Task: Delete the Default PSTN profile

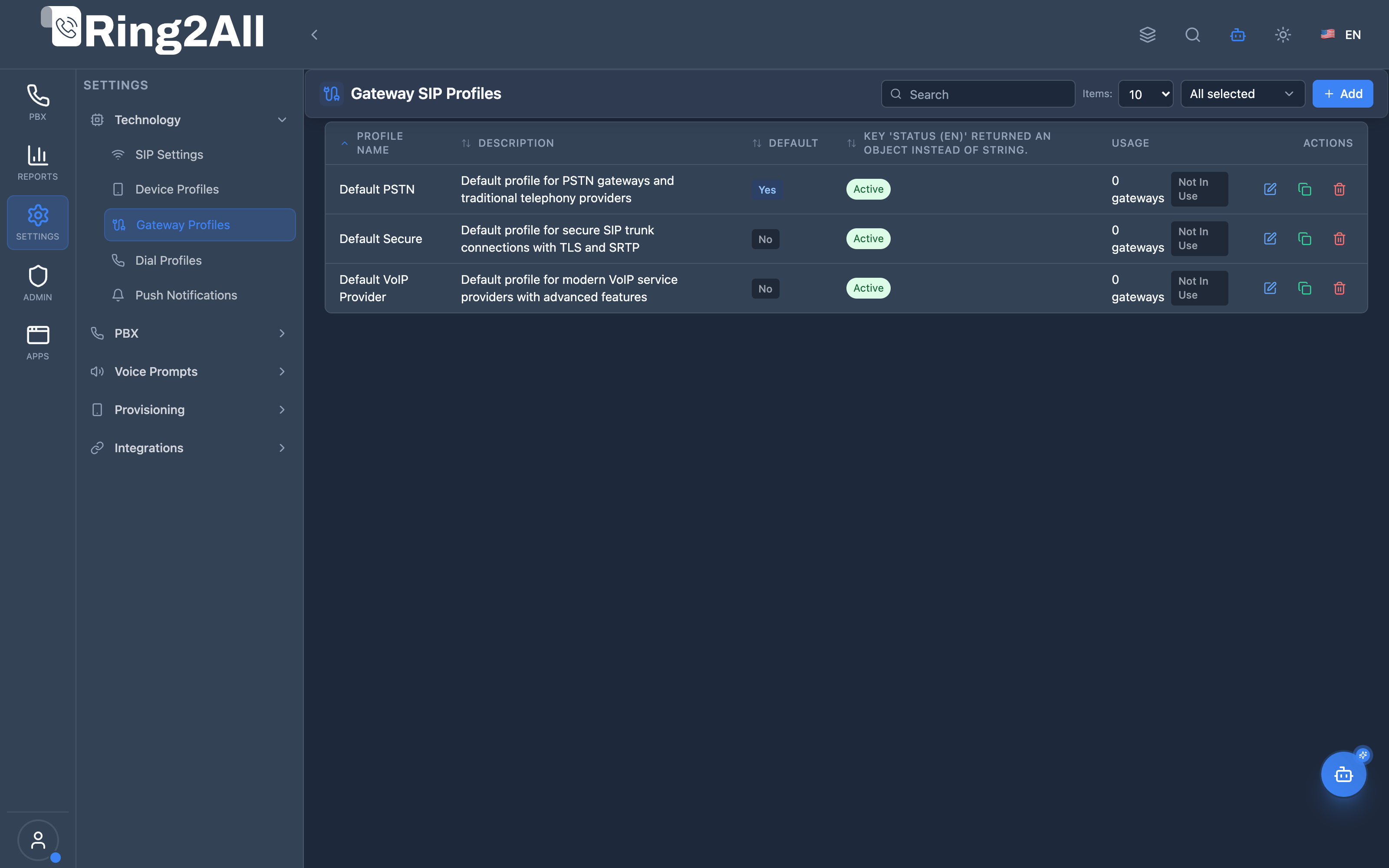Action: tap(1340, 190)
